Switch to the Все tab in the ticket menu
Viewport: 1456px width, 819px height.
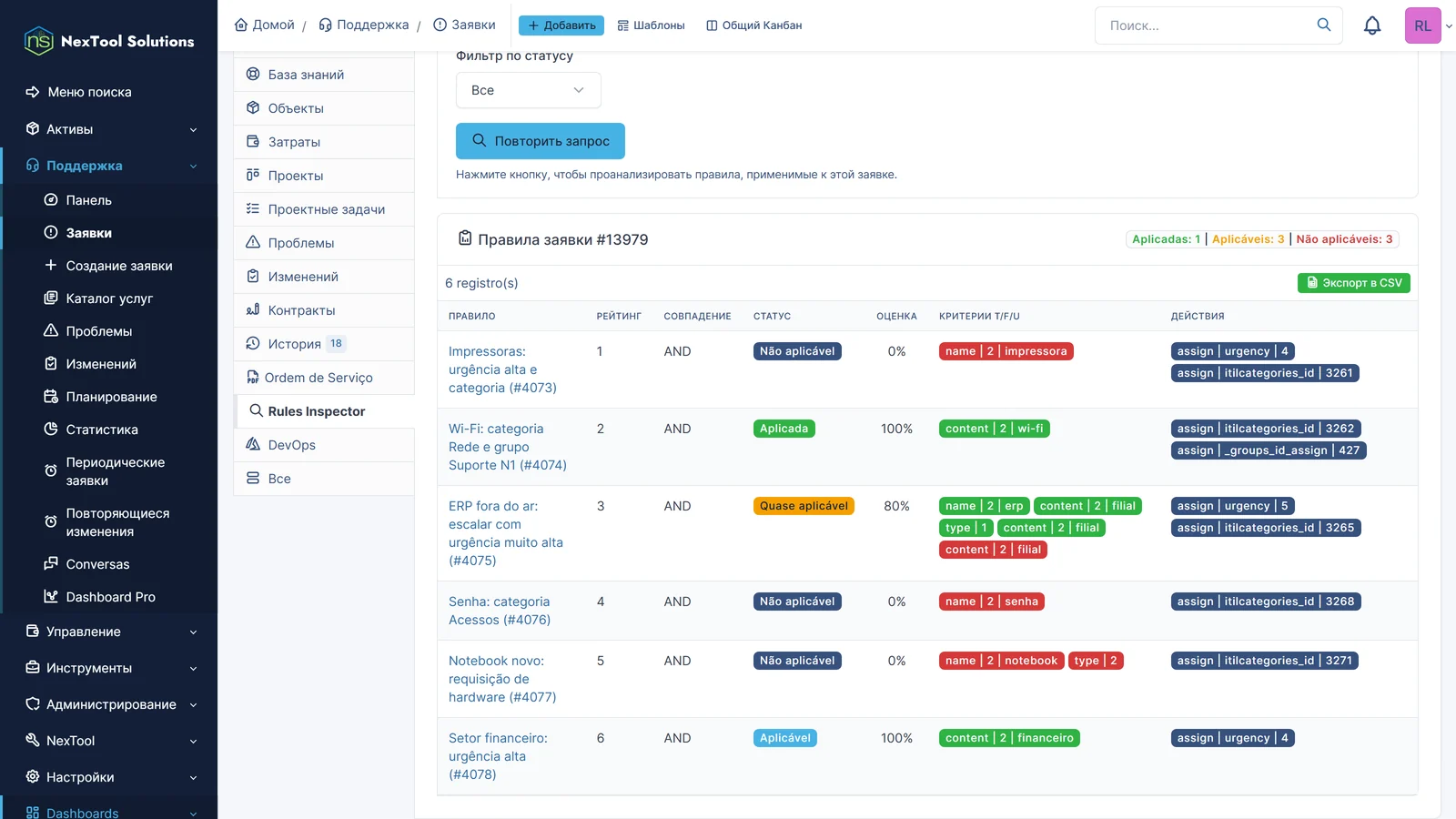coord(324,479)
